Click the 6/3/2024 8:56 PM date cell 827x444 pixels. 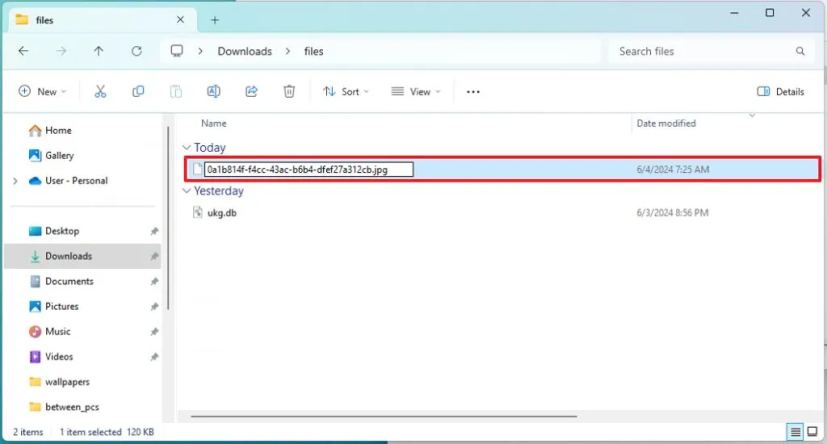[x=672, y=213]
